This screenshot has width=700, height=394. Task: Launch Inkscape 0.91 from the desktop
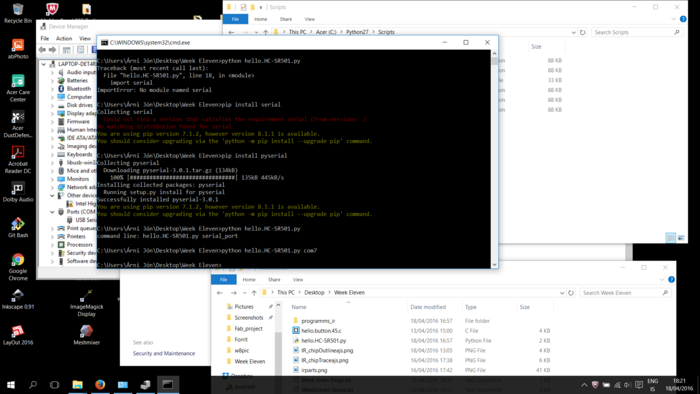click(x=18, y=299)
